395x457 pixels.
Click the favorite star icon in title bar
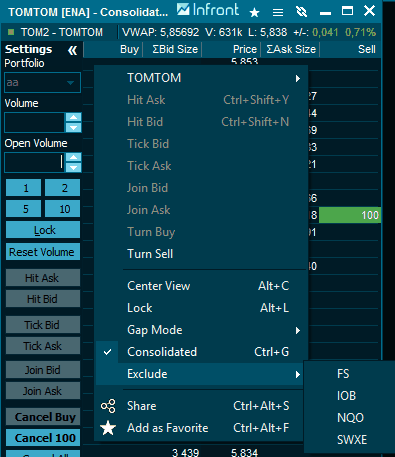[x=254, y=12]
